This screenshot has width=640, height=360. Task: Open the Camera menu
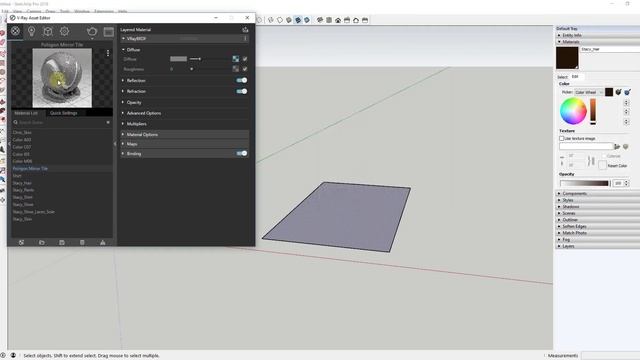[33, 11]
